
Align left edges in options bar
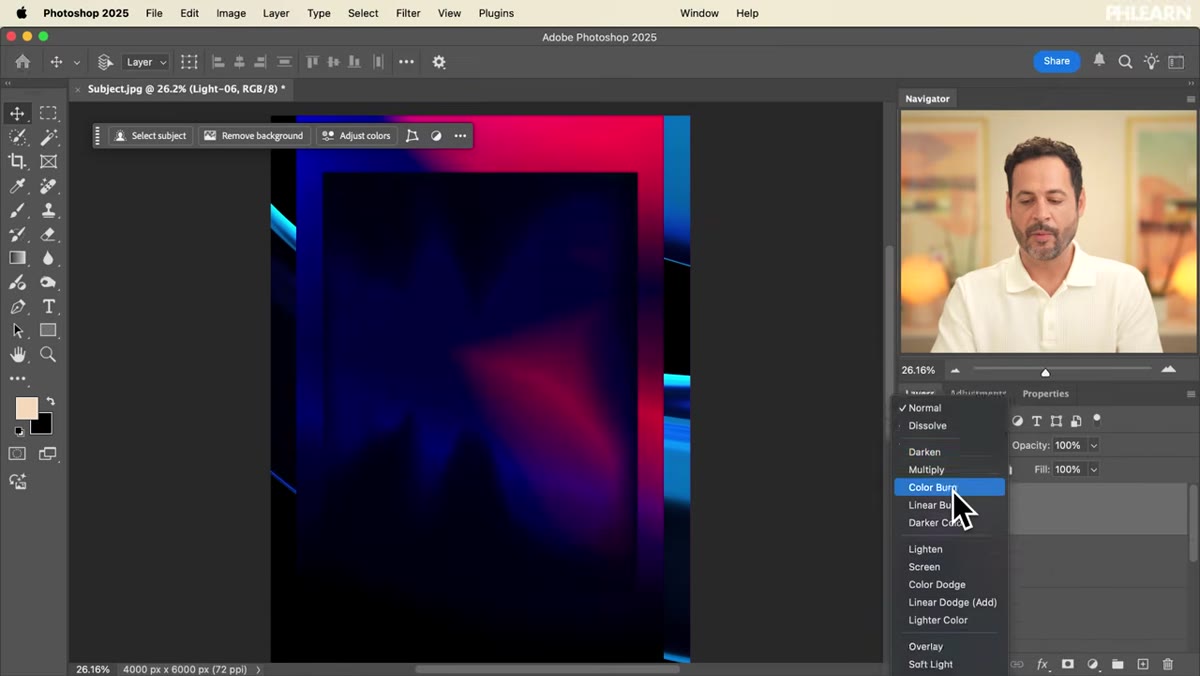tap(218, 62)
